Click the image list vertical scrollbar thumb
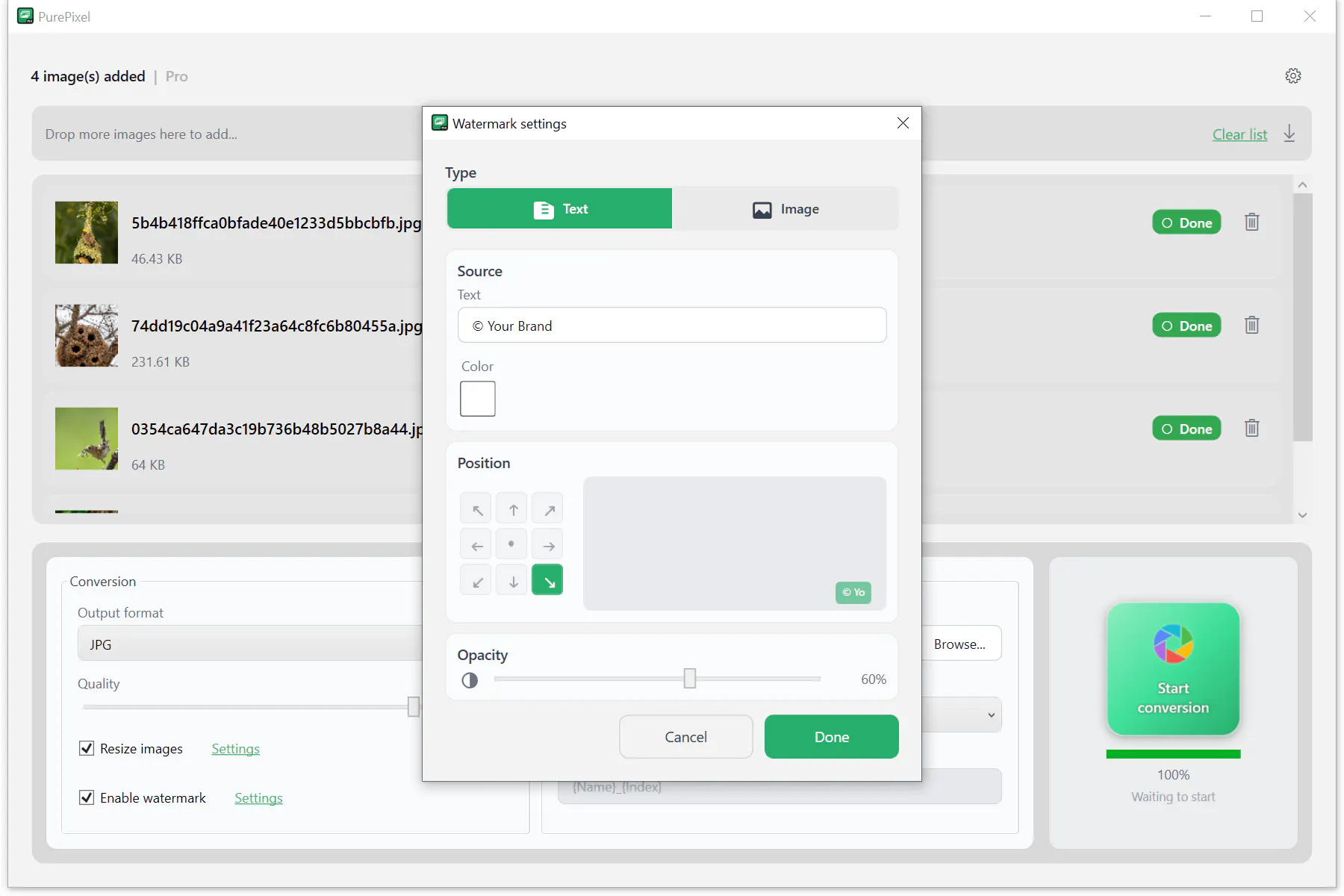This screenshot has height=896, width=1344. pos(1302,317)
